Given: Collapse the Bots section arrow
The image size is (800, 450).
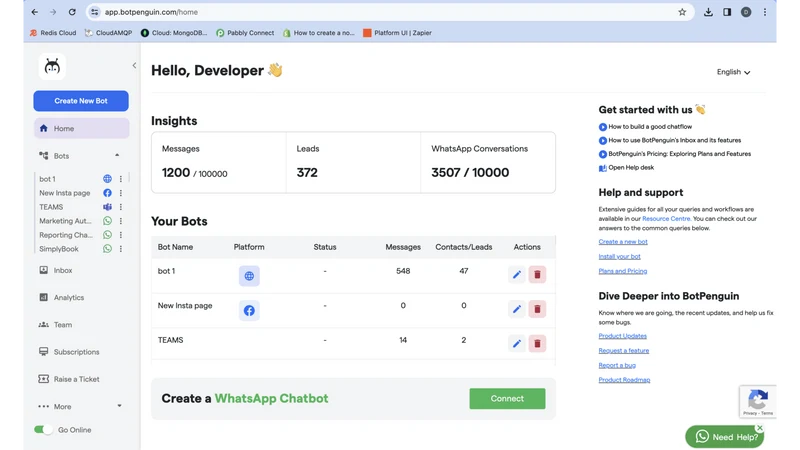Looking at the screenshot, I should [117, 155].
